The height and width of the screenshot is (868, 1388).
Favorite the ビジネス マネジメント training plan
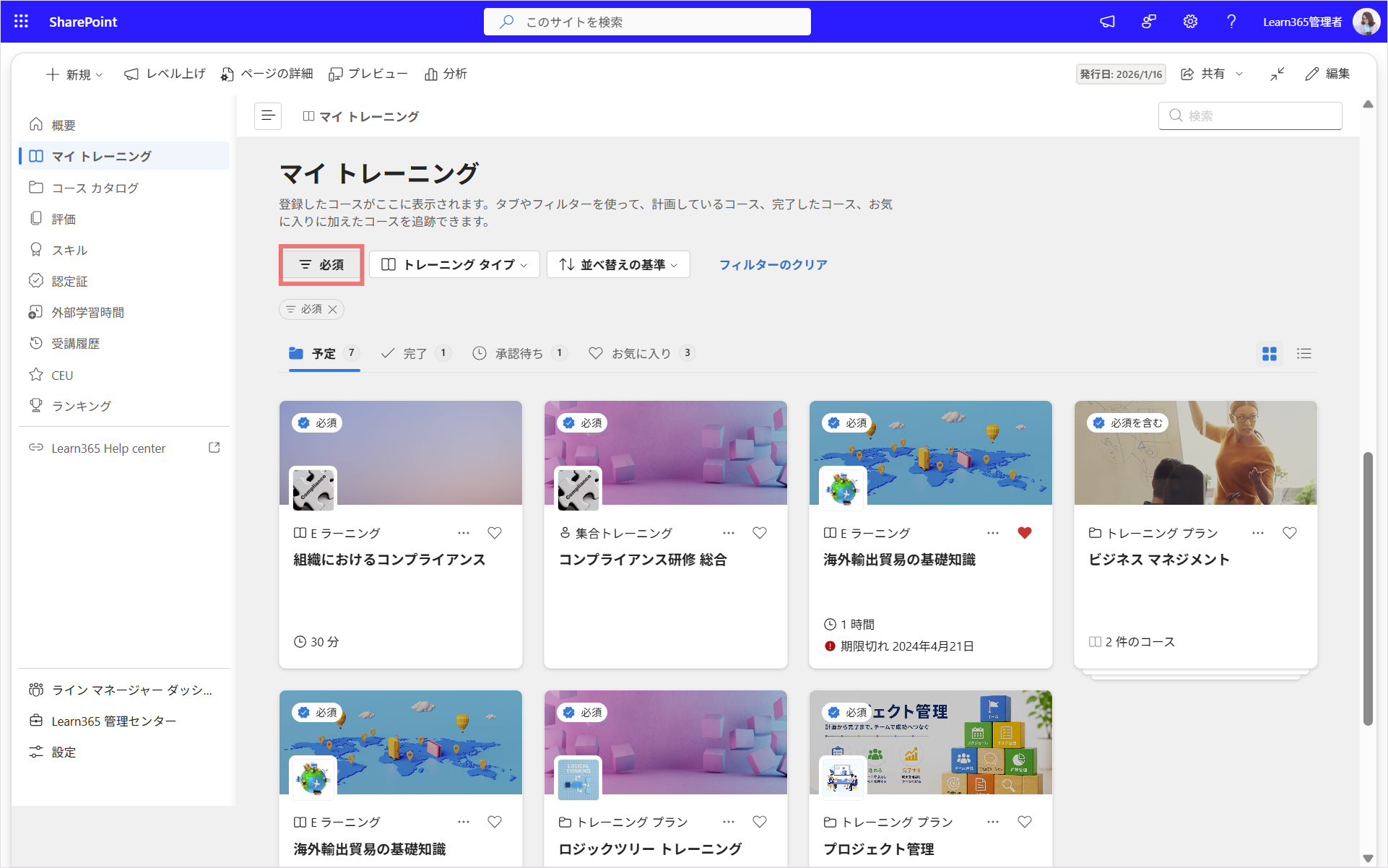click(1290, 533)
